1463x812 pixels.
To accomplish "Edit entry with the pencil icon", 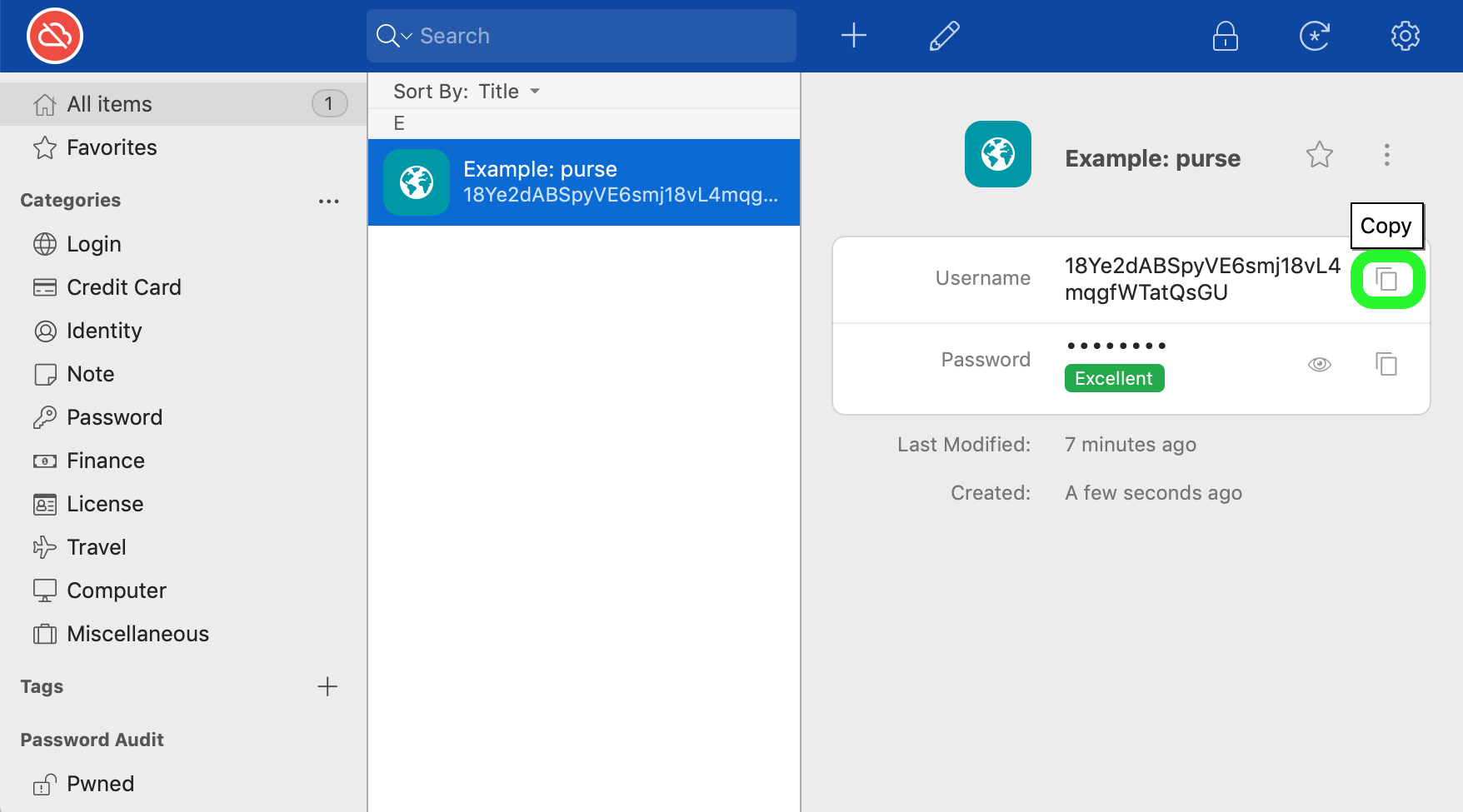I will click(945, 36).
